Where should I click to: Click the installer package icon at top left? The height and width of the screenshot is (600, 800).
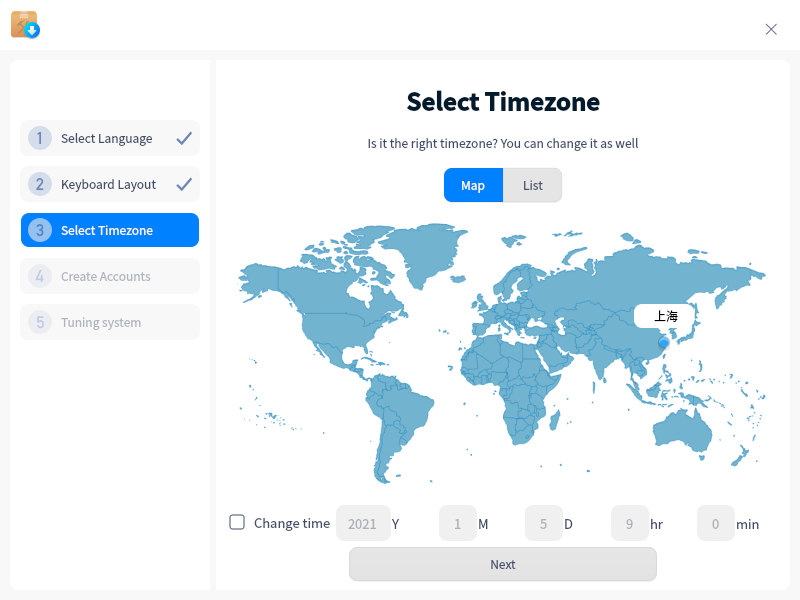[x=25, y=24]
